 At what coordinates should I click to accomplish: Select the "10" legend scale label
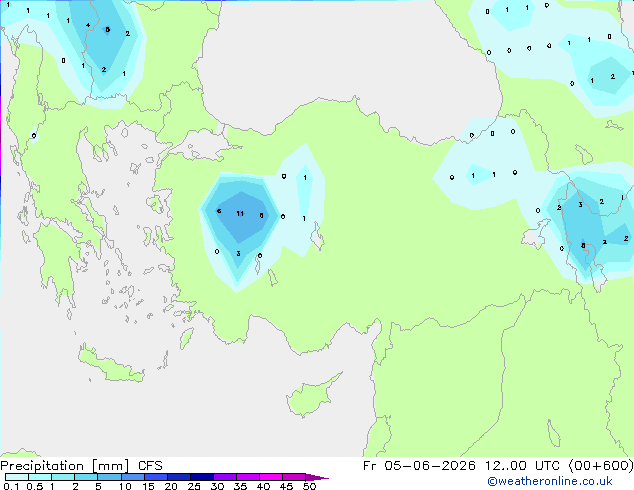[125, 486]
